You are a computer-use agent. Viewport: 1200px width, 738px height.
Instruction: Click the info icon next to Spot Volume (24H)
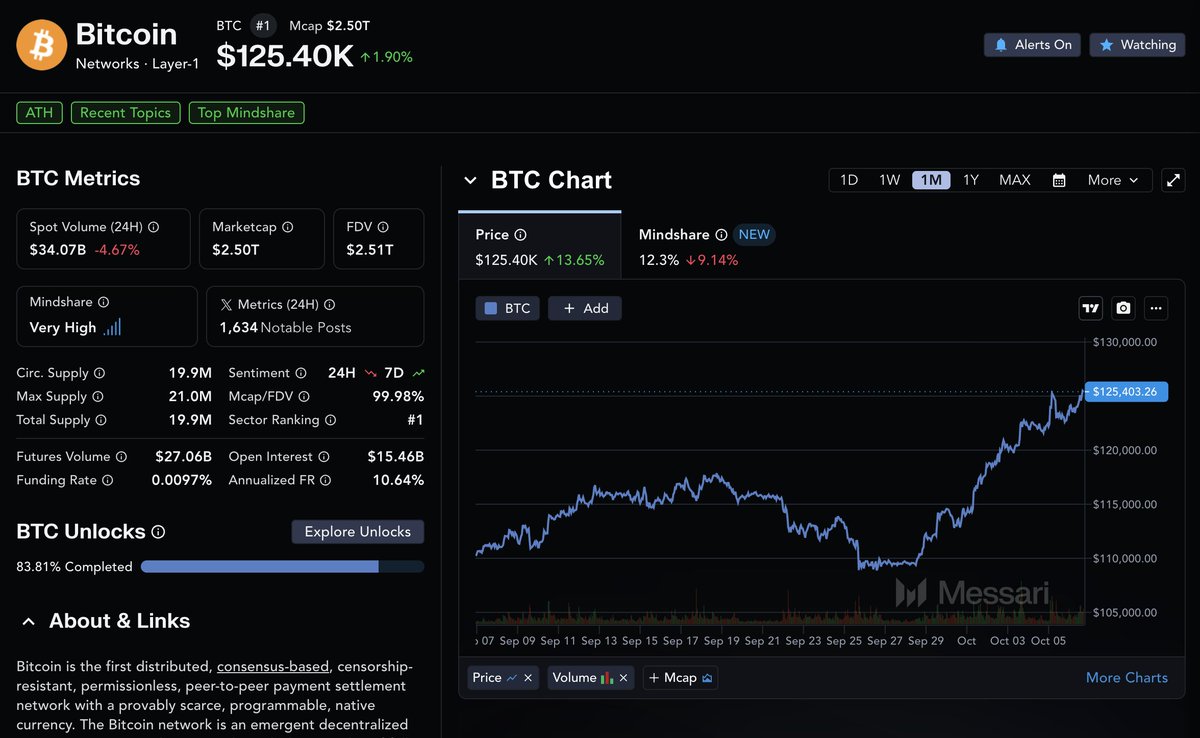tap(154, 227)
